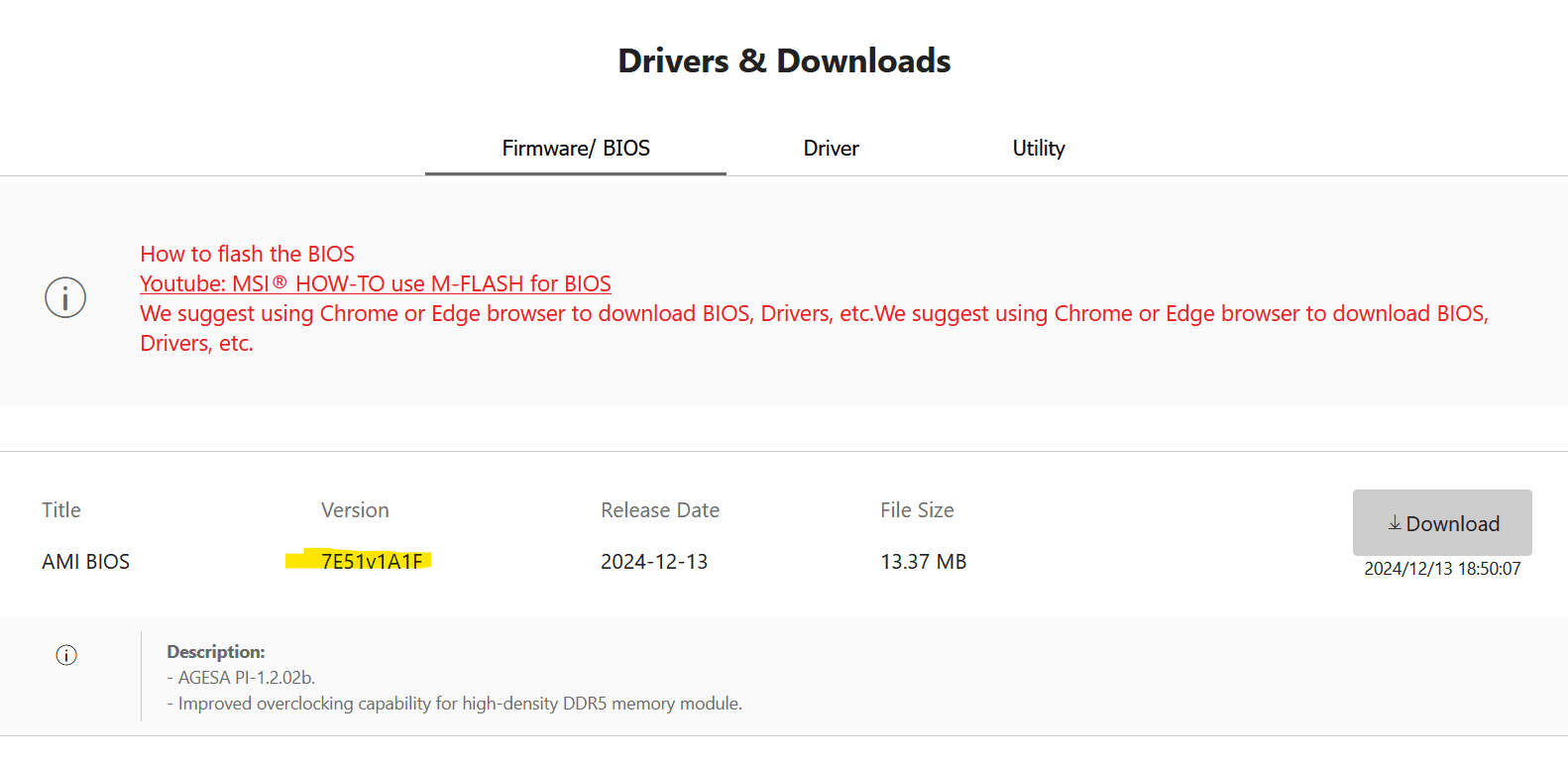The width and height of the screenshot is (1568, 765).
Task: Click the 13.37 MB file size value
Action: coord(923,562)
